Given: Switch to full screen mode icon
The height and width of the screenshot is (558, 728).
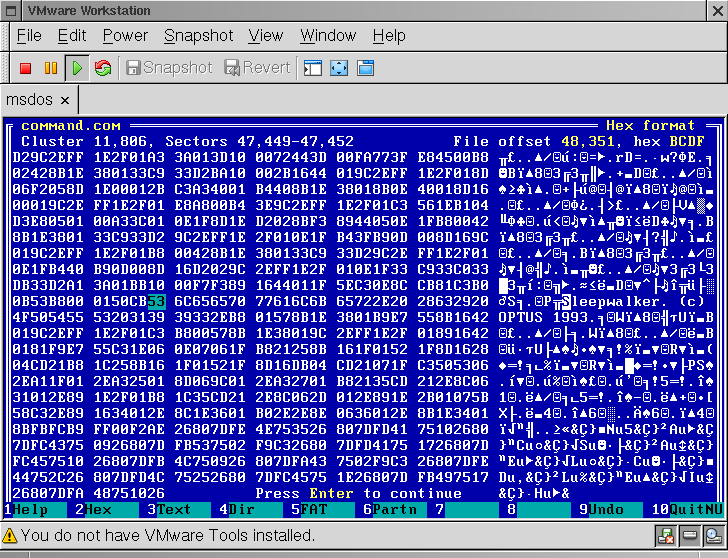Looking at the screenshot, I should coord(339,68).
